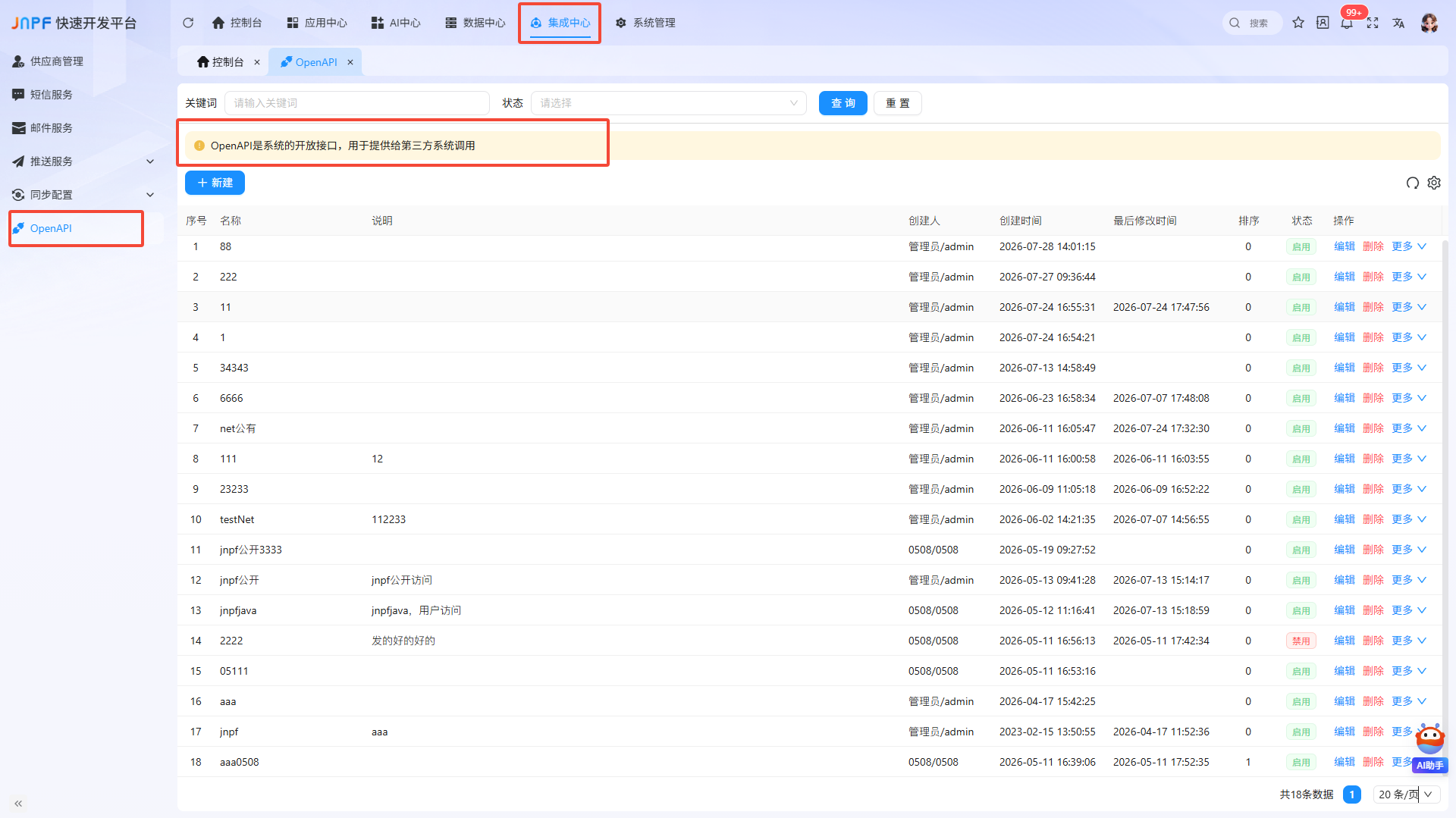
Task: Switch to 应用中心 top menu
Action: (x=317, y=23)
